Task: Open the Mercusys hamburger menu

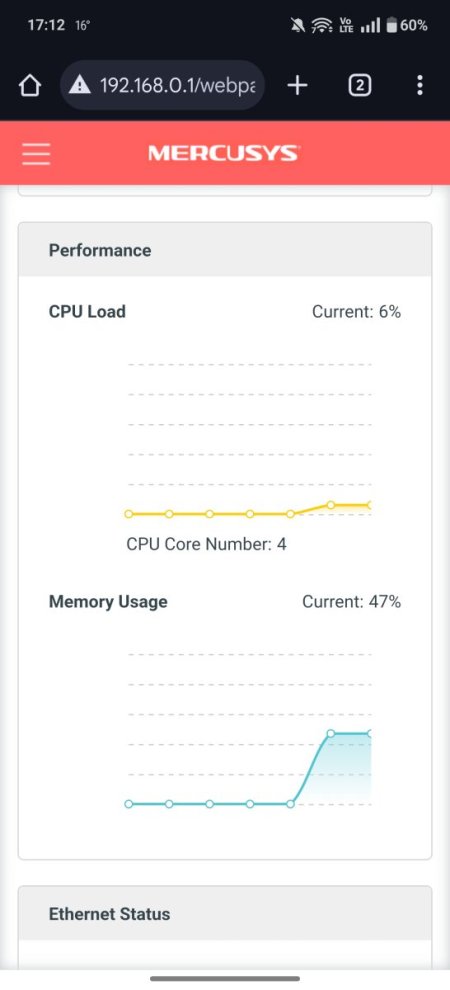Action: [36, 153]
